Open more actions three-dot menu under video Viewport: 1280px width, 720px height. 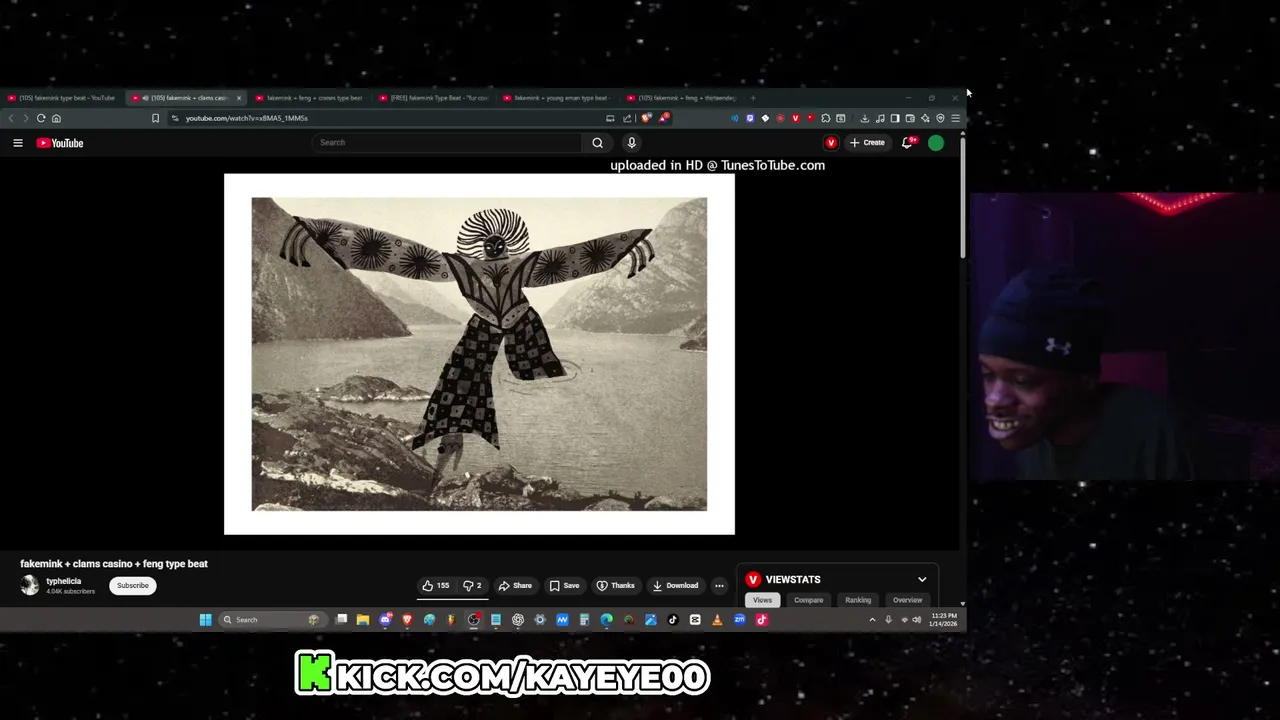pyautogui.click(x=719, y=586)
